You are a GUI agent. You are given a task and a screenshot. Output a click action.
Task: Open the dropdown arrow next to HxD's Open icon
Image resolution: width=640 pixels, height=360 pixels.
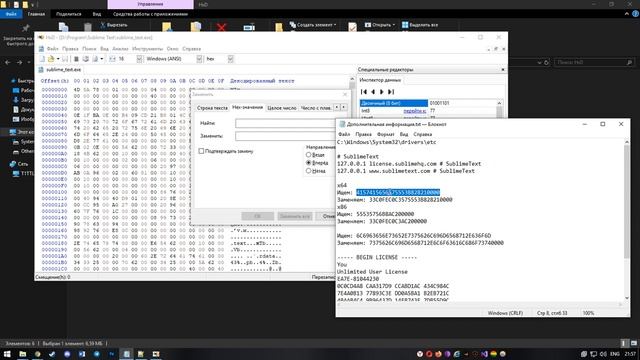58,59
